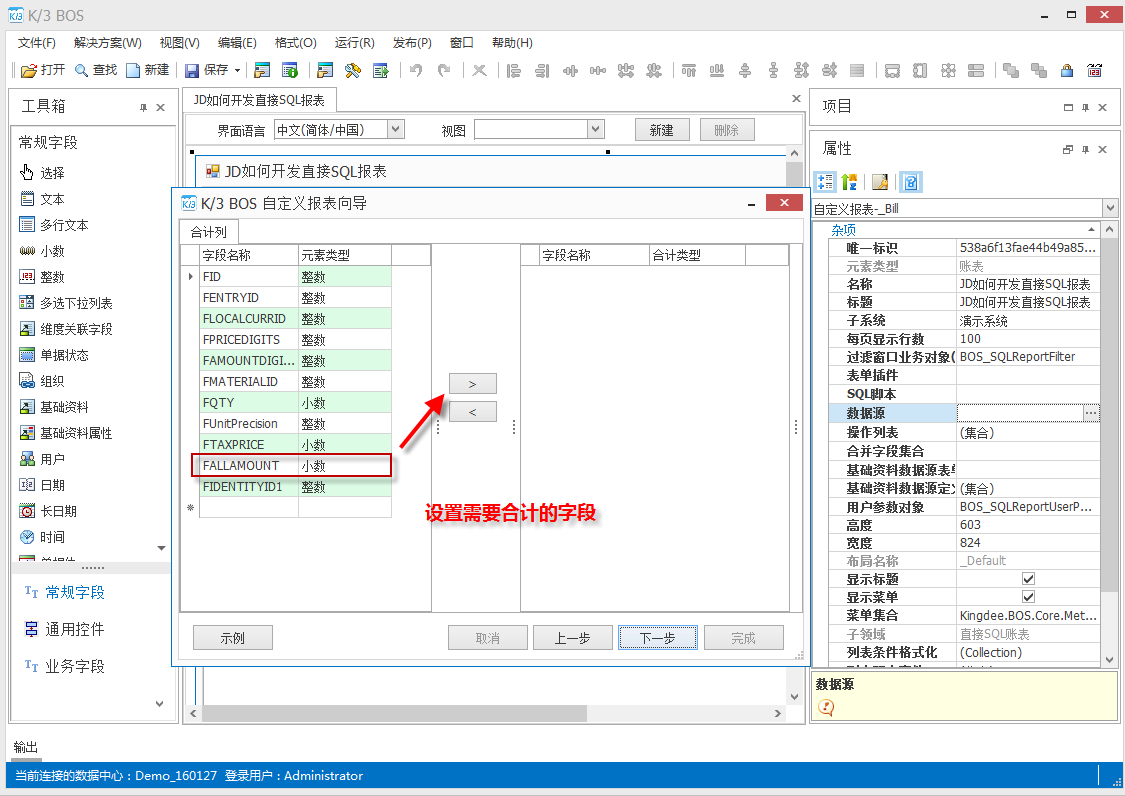Open the 通用控件 toolbox category
1125x796 pixels.
pos(65,629)
